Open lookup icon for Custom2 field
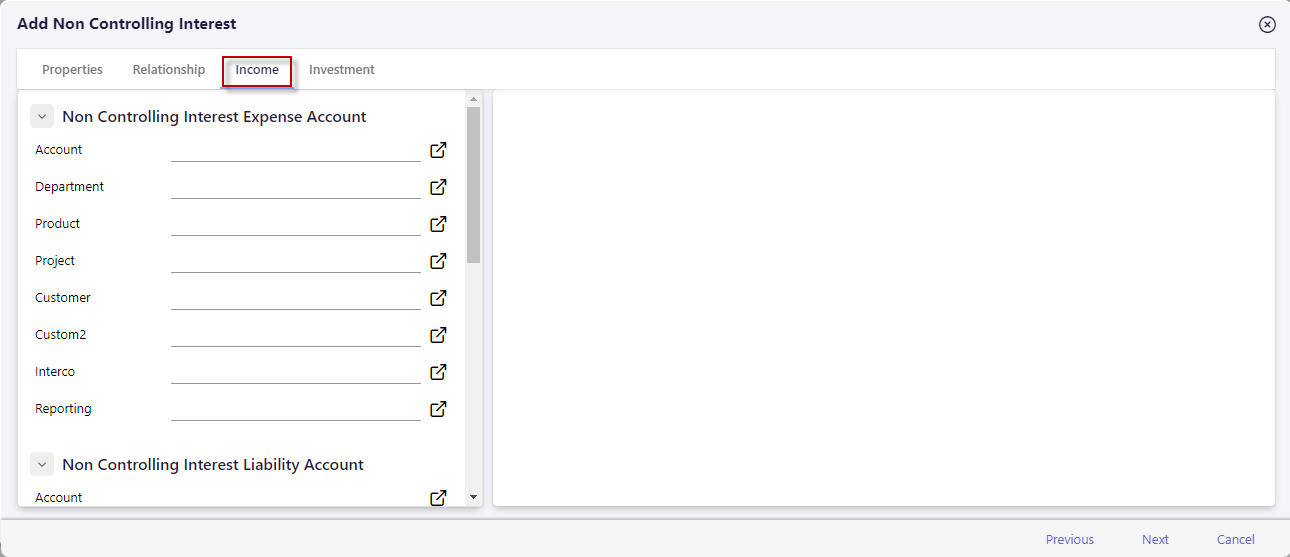The width and height of the screenshot is (1290, 557). click(x=438, y=335)
